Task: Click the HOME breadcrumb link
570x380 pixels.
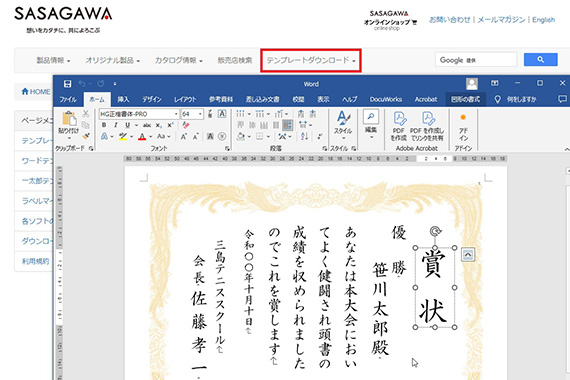Action: click(x=36, y=91)
